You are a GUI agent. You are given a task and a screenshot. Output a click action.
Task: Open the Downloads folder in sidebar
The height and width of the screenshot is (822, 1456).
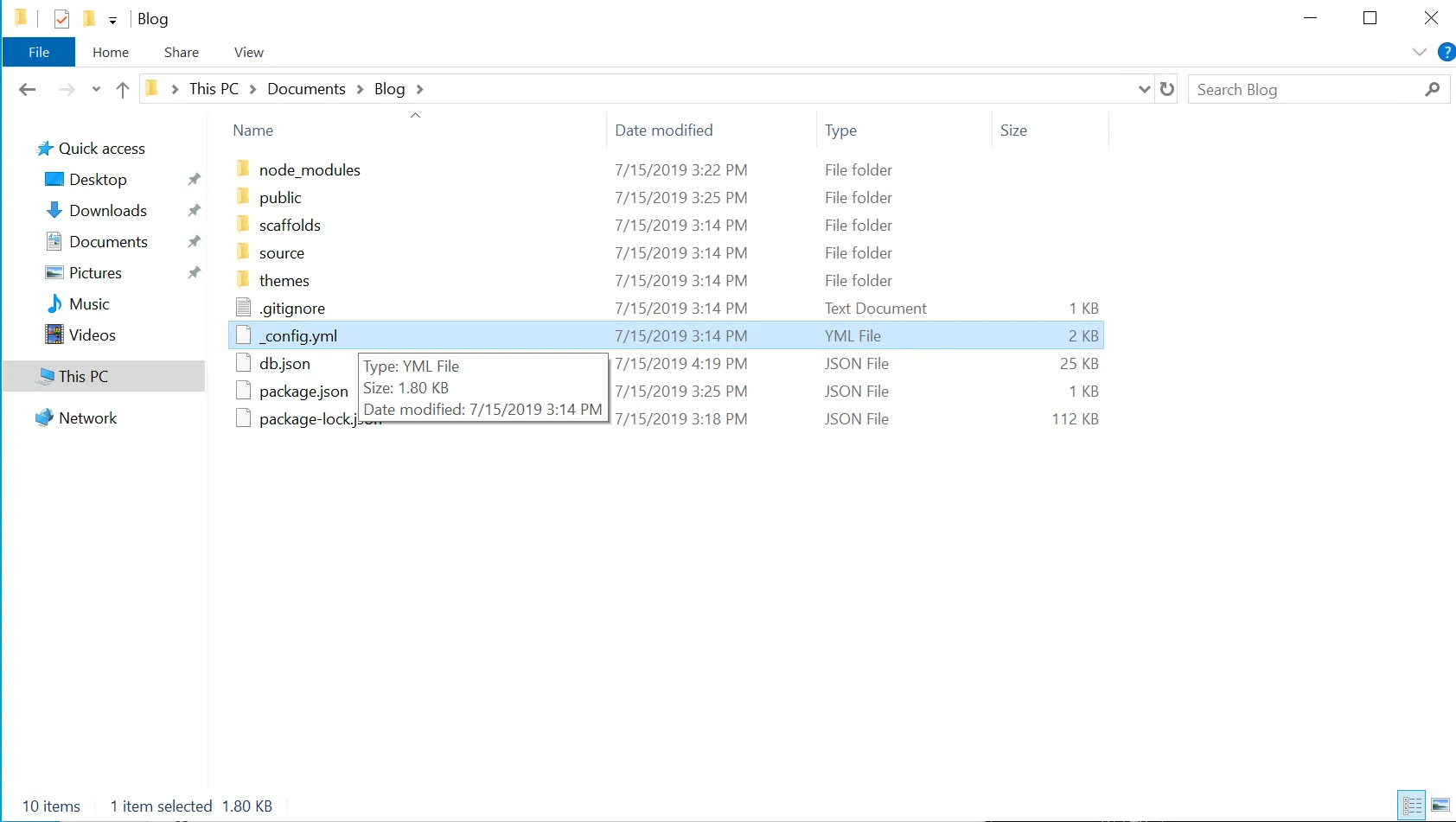[107, 211]
